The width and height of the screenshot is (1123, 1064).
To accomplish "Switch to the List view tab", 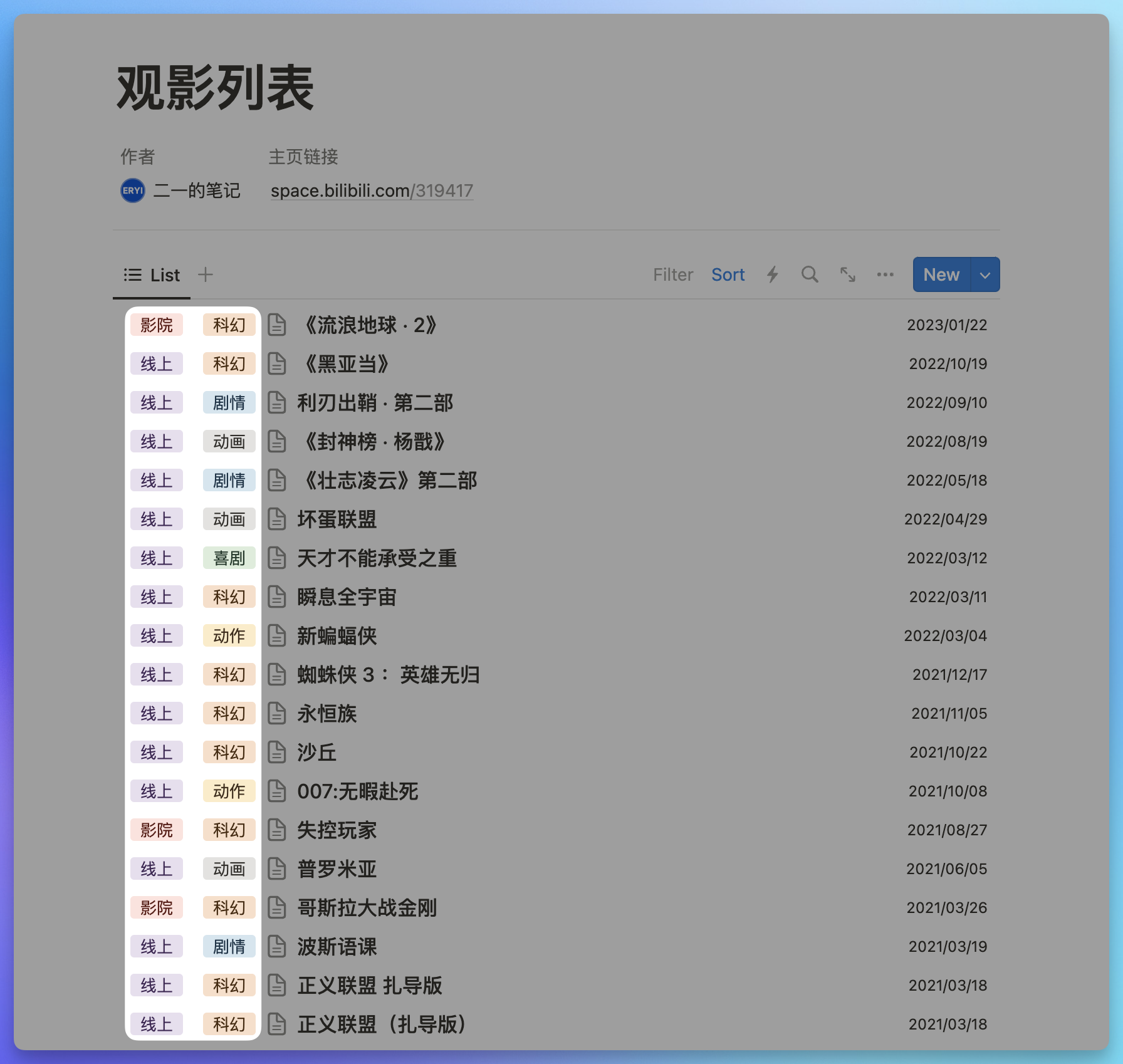I will coord(164,274).
